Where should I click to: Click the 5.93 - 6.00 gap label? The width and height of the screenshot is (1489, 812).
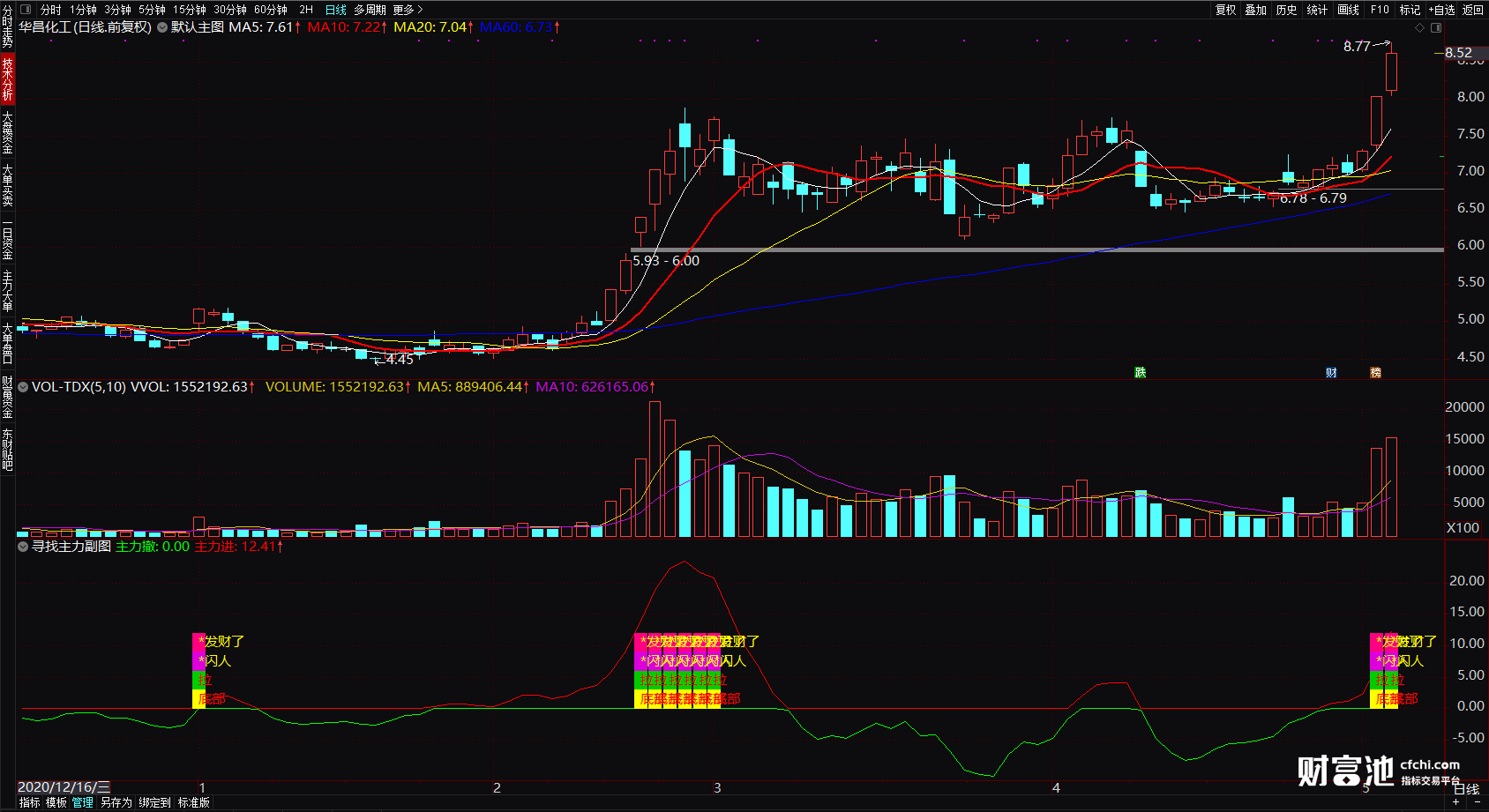666,261
